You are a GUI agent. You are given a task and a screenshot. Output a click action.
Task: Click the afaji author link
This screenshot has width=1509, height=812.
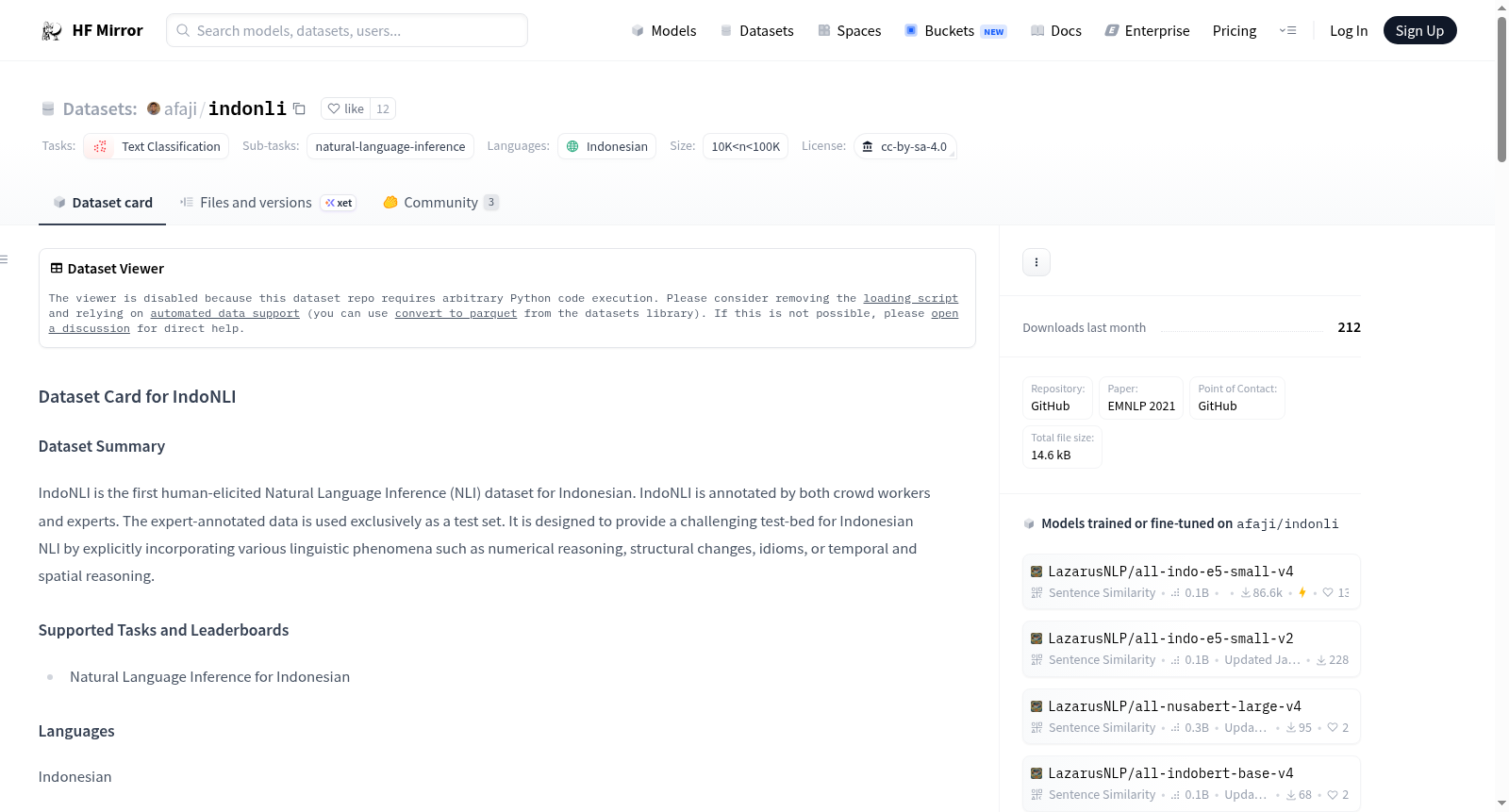[x=180, y=108]
